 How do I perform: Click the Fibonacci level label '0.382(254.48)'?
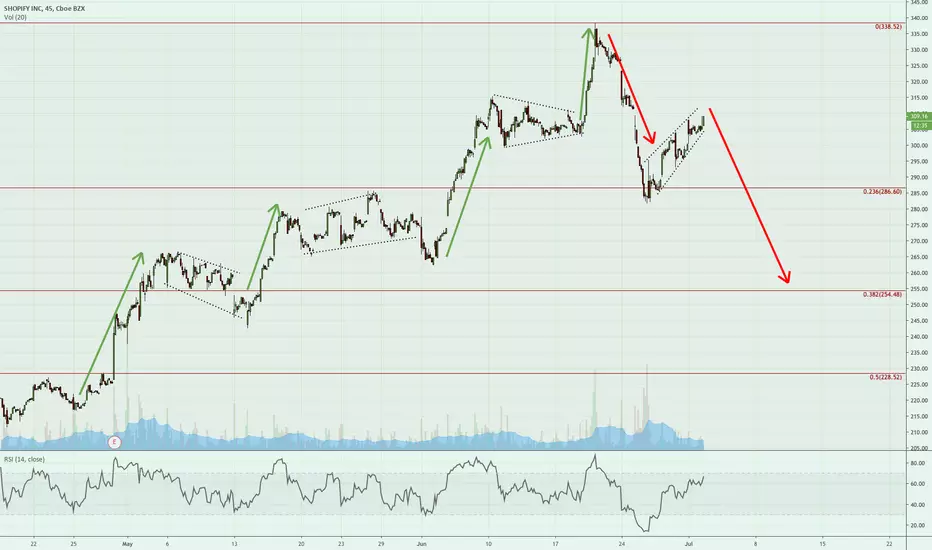click(882, 294)
